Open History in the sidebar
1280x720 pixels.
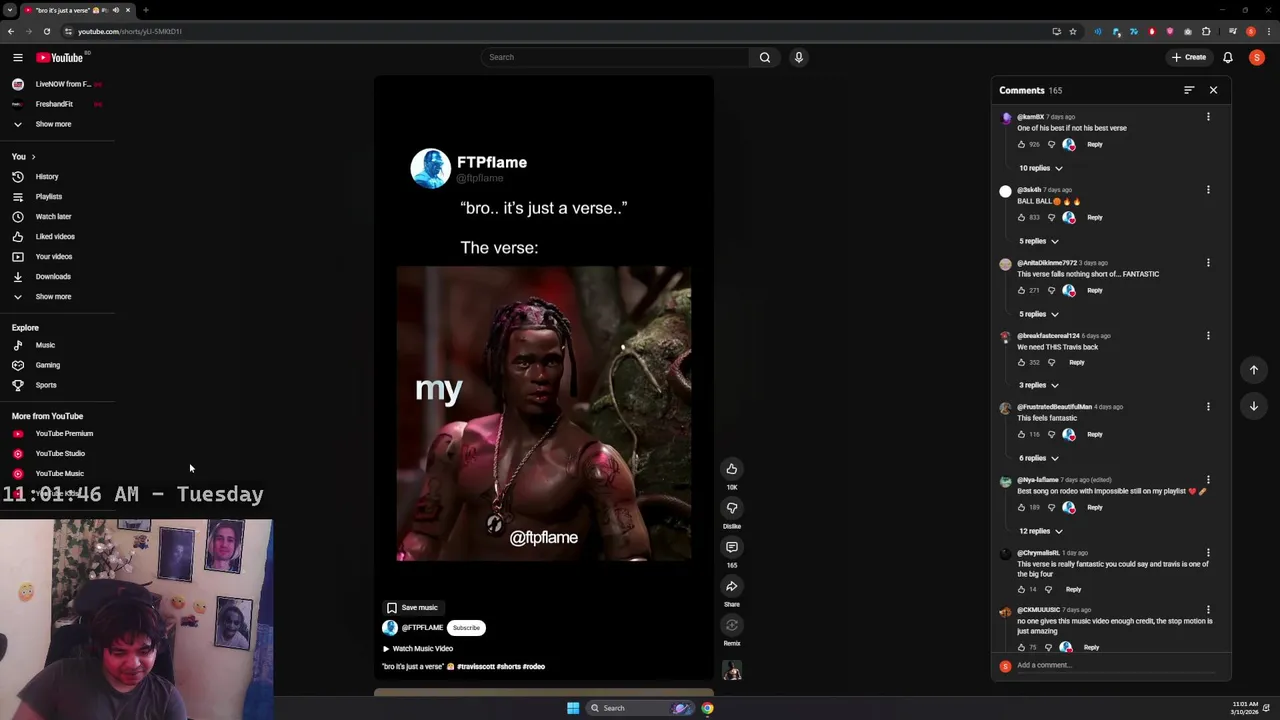47,177
